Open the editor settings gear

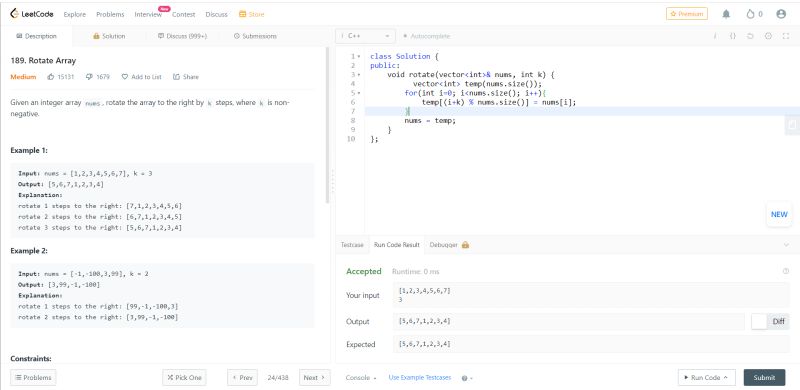pos(768,36)
